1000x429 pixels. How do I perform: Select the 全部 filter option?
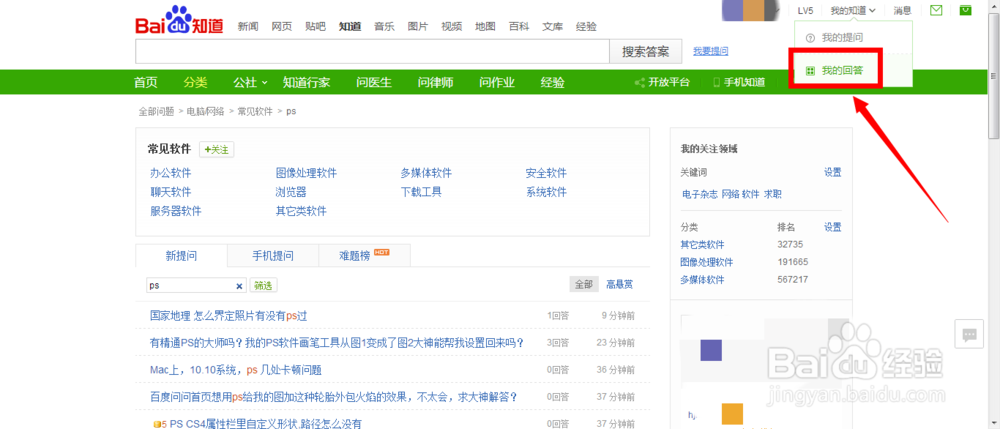point(584,284)
